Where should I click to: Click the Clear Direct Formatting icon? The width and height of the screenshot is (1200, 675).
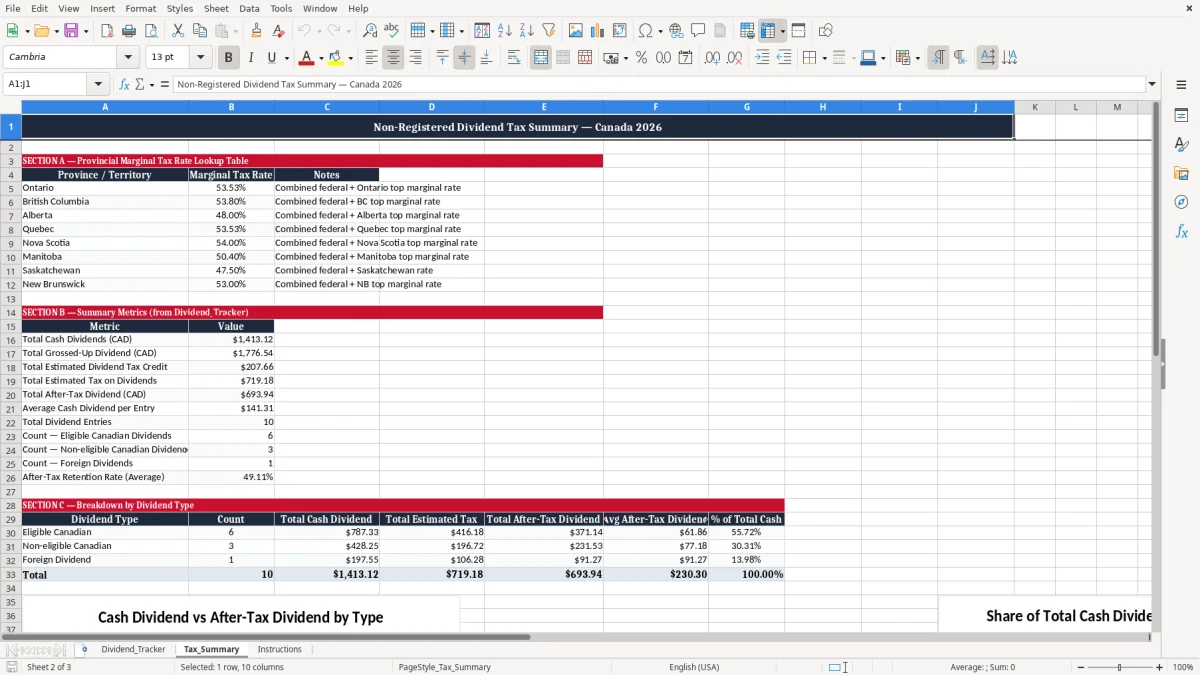pyautogui.click(x=278, y=31)
